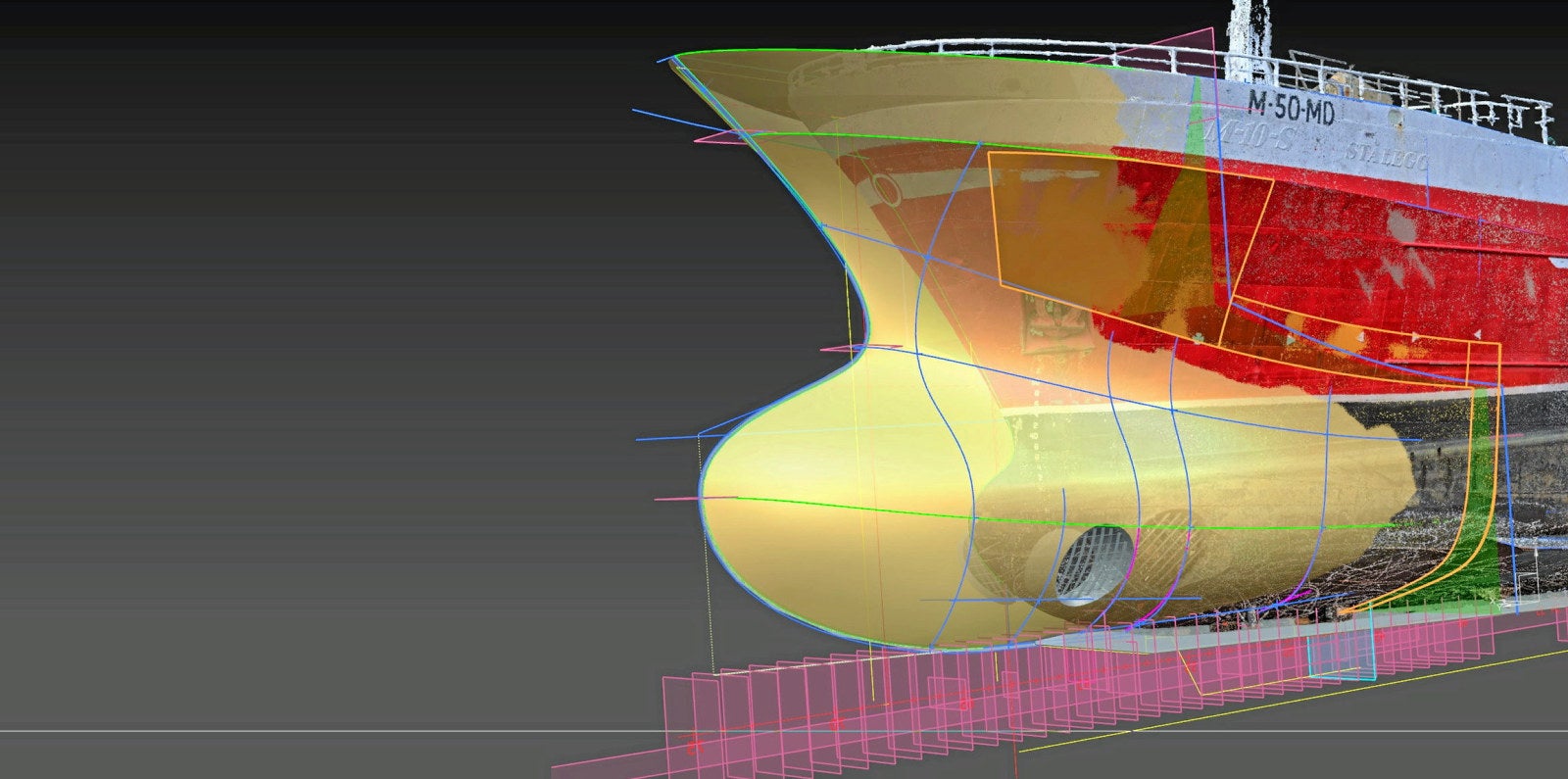Select the M-50-MD registration text on hull
1568x779 pixels.
point(1290,107)
